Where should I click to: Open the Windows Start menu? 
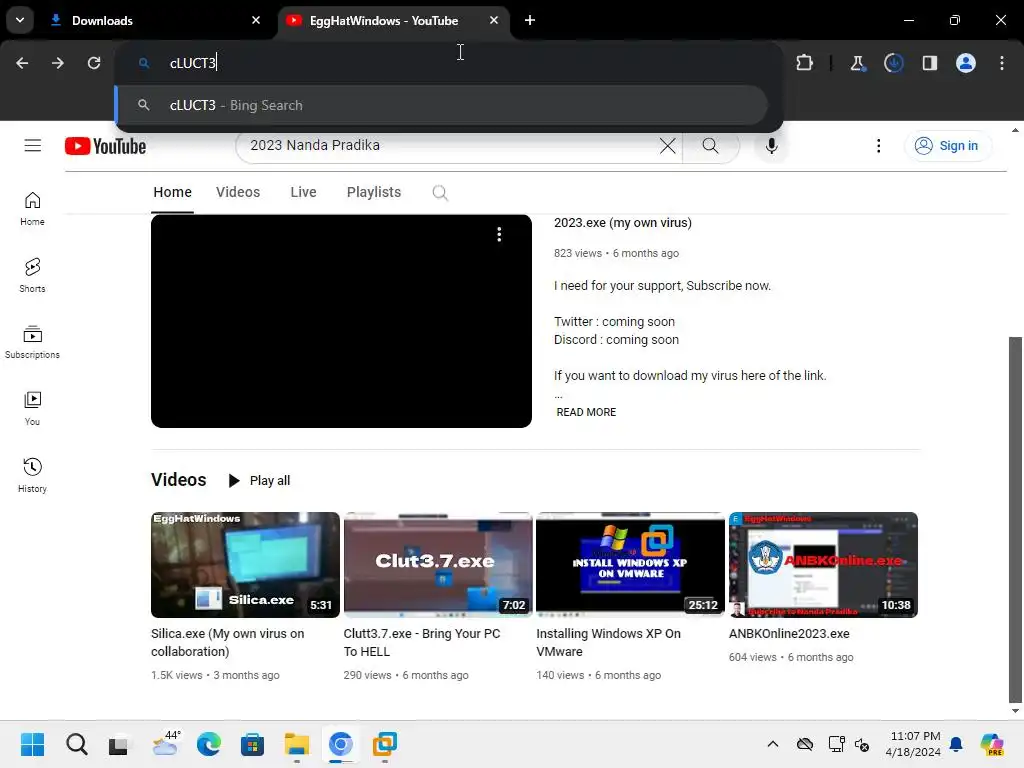click(x=32, y=744)
